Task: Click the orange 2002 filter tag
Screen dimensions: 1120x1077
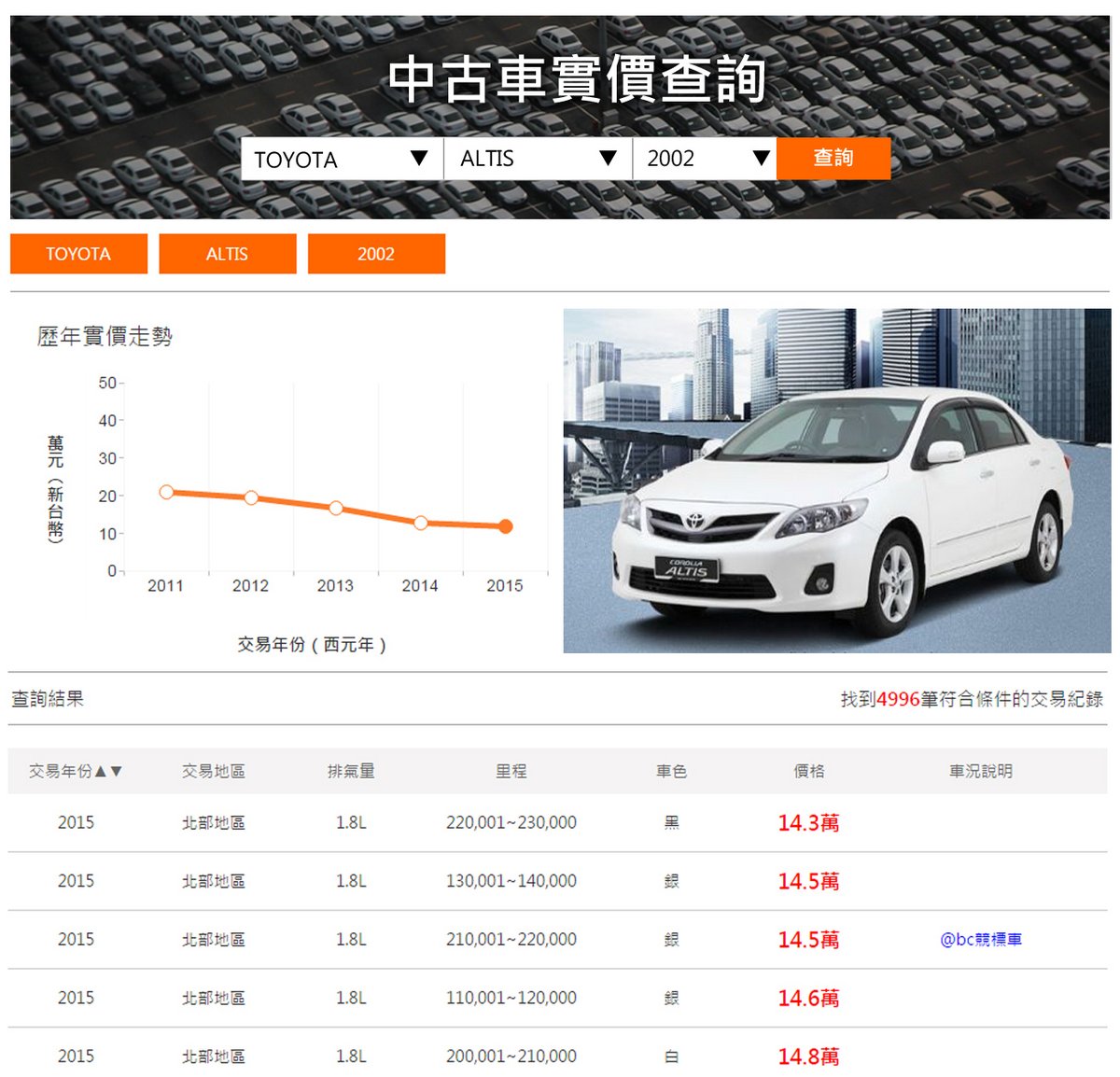Action: pyautogui.click(x=376, y=254)
